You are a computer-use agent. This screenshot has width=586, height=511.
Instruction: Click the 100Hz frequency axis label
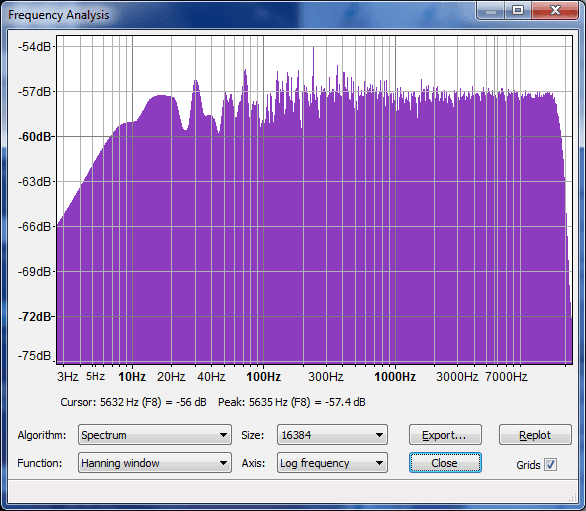tap(263, 376)
